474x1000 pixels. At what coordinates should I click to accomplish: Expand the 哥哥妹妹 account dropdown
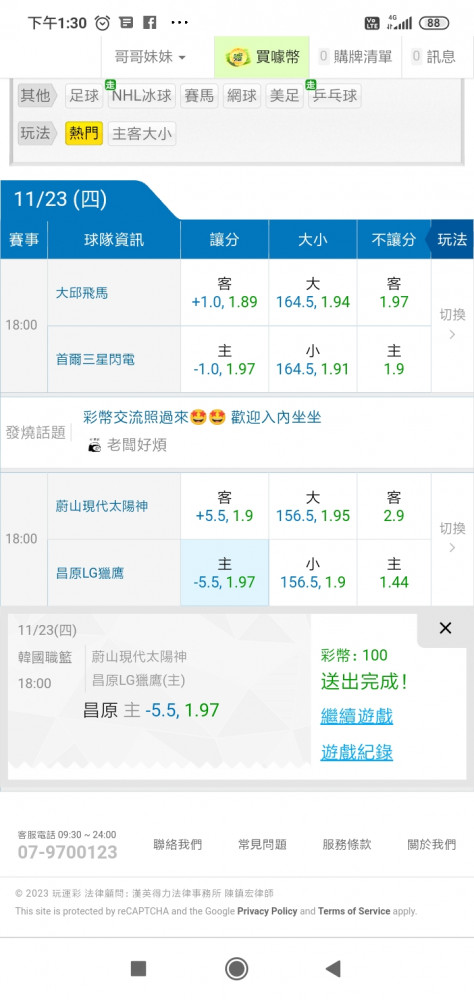[151, 57]
